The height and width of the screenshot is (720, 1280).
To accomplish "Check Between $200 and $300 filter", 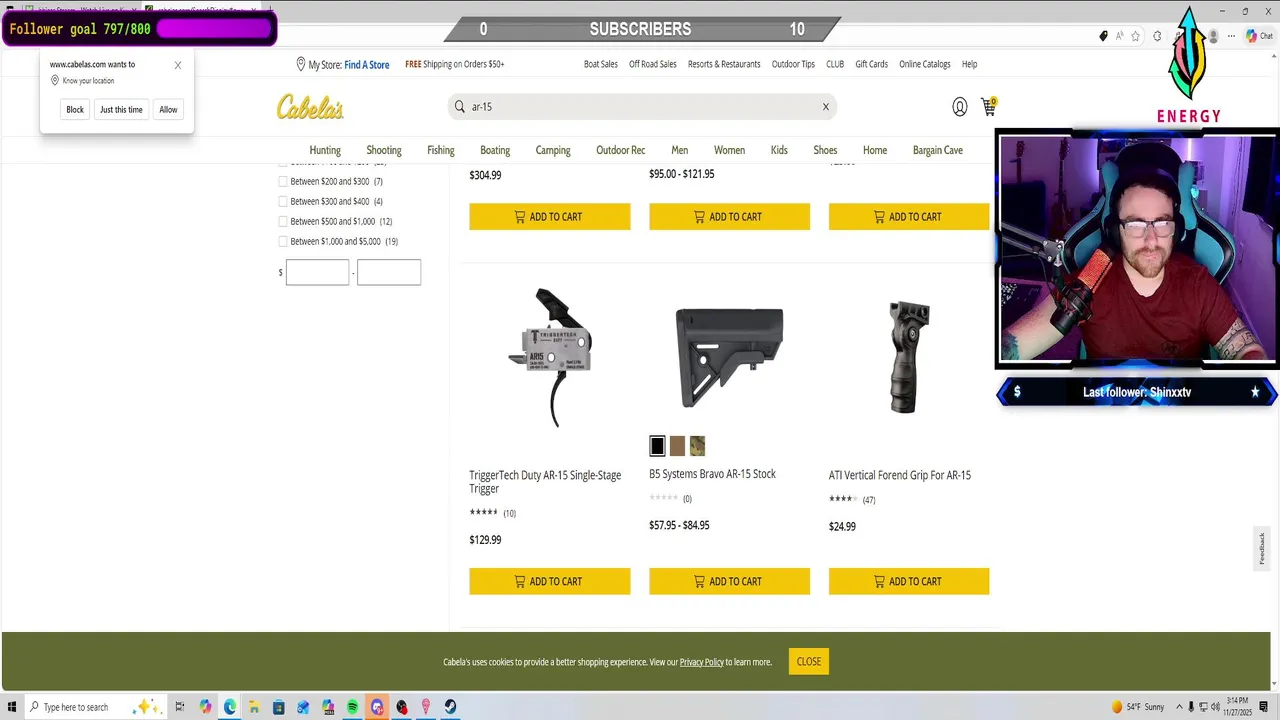I will 283,181.
